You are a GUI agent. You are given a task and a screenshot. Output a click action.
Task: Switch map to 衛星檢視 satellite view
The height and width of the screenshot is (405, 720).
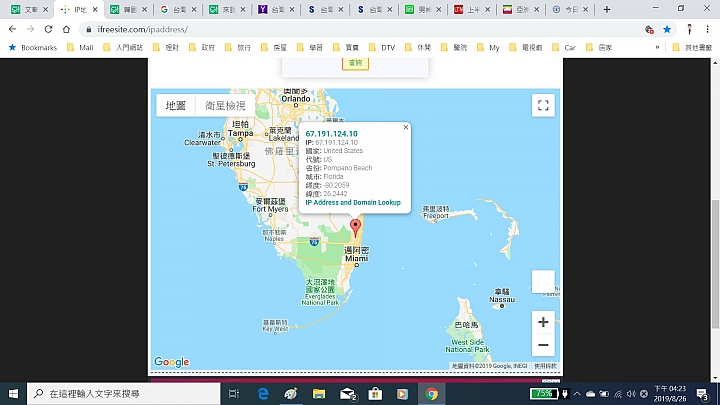(225, 106)
